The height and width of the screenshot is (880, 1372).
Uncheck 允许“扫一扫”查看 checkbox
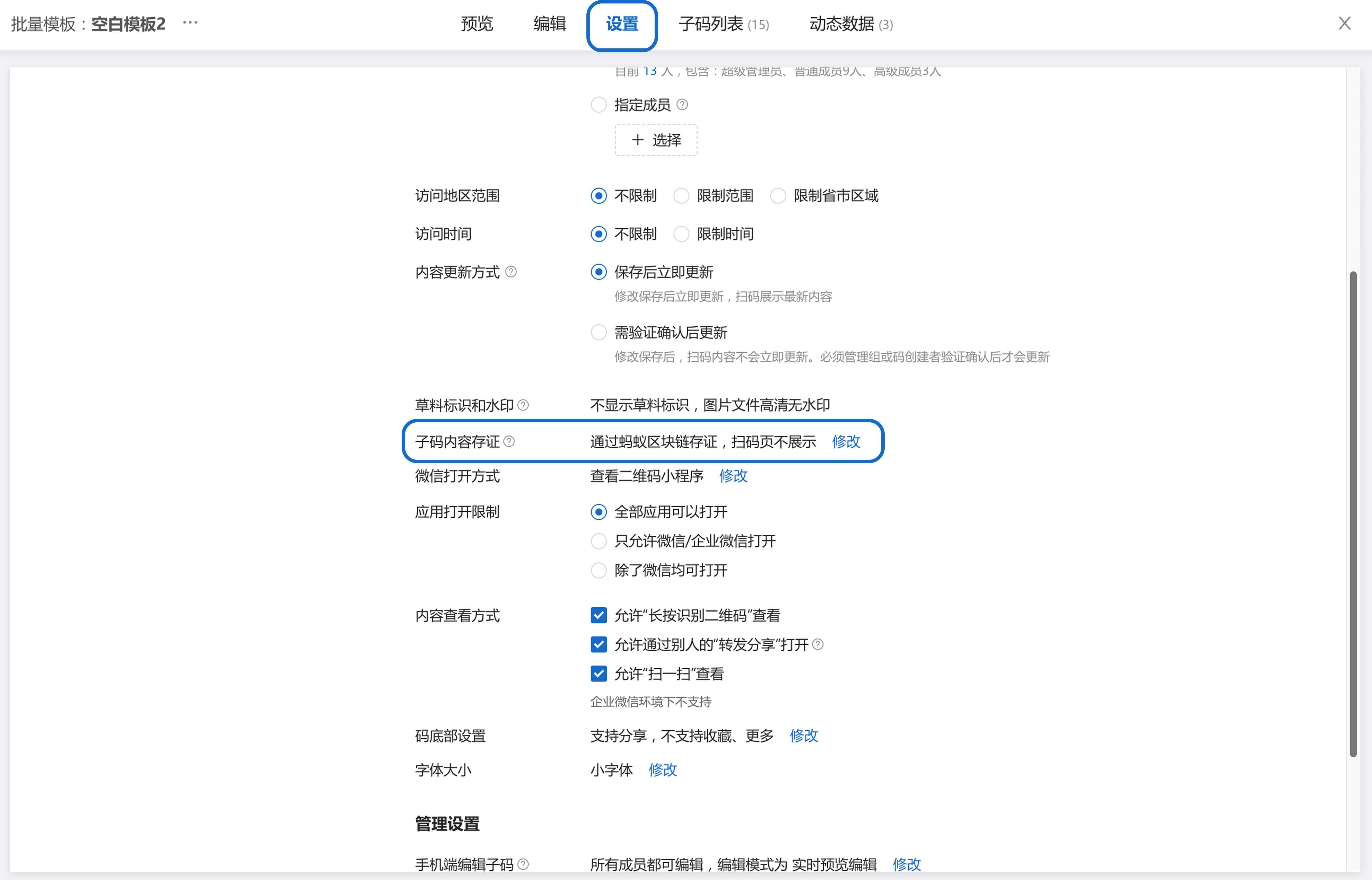(x=598, y=674)
